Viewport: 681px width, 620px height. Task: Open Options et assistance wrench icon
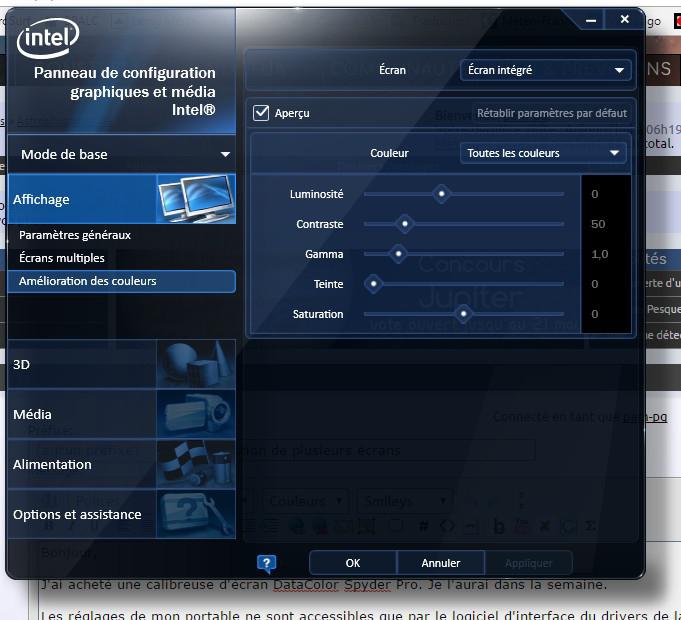tap(196, 514)
